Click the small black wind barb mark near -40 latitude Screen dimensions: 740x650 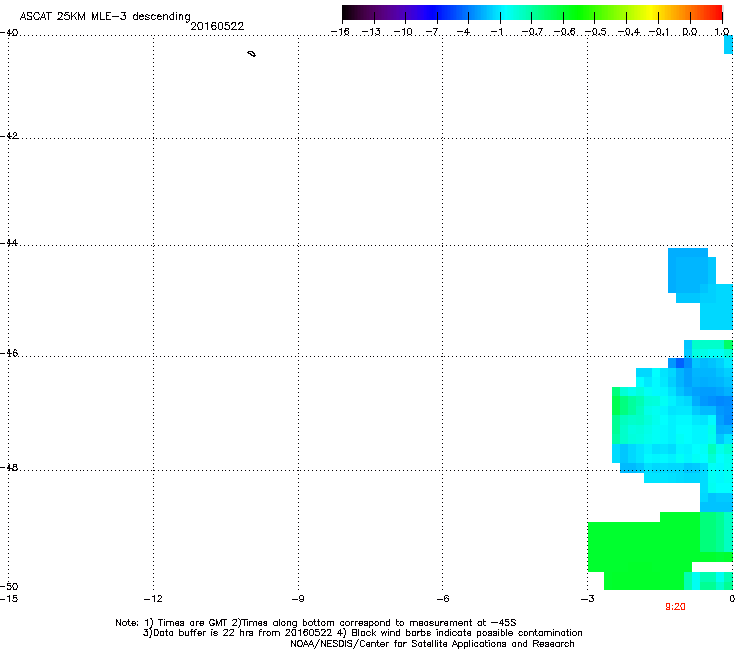(x=252, y=54)
